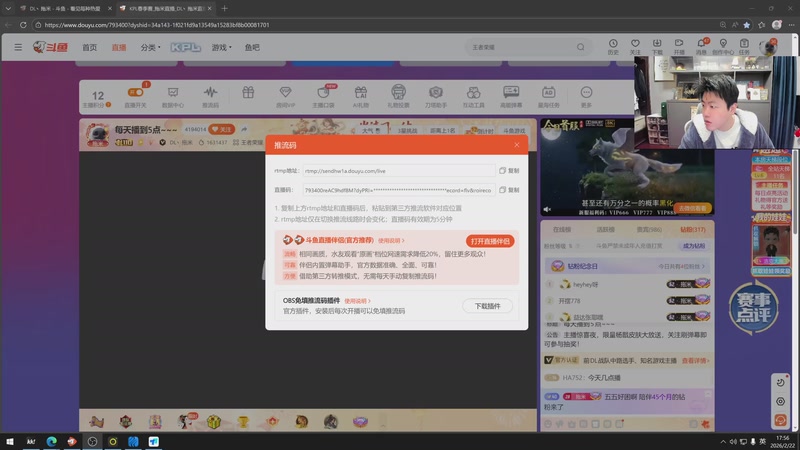Open the KPL navigation item
This screenshot has width=800, height=450.
point(186,47)
